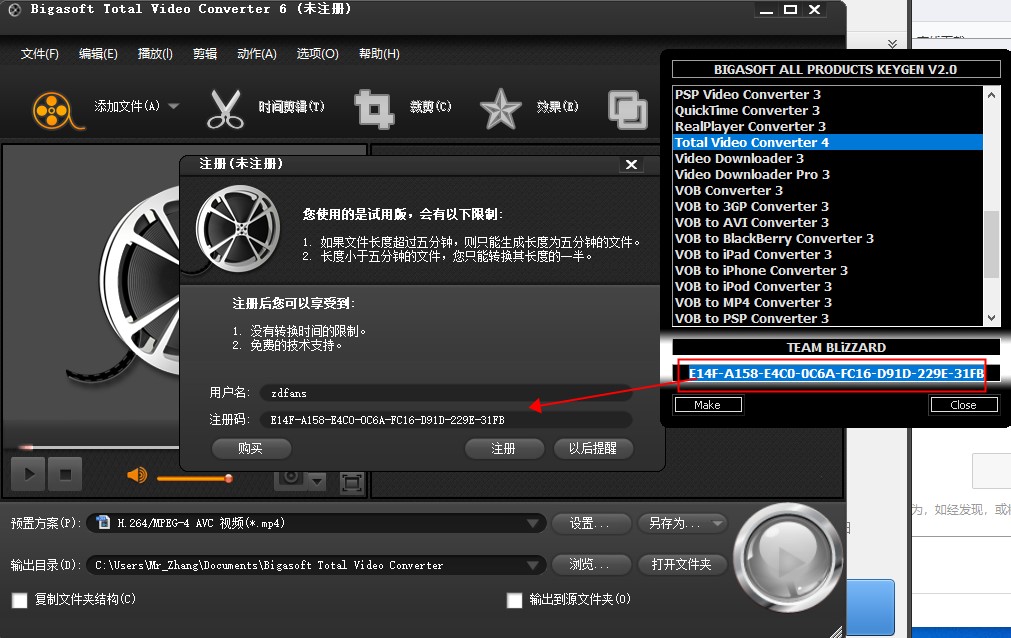Screen dimensions: 1011x638
Task: Open the 播放(I) menu
Action: pos(155,54)
